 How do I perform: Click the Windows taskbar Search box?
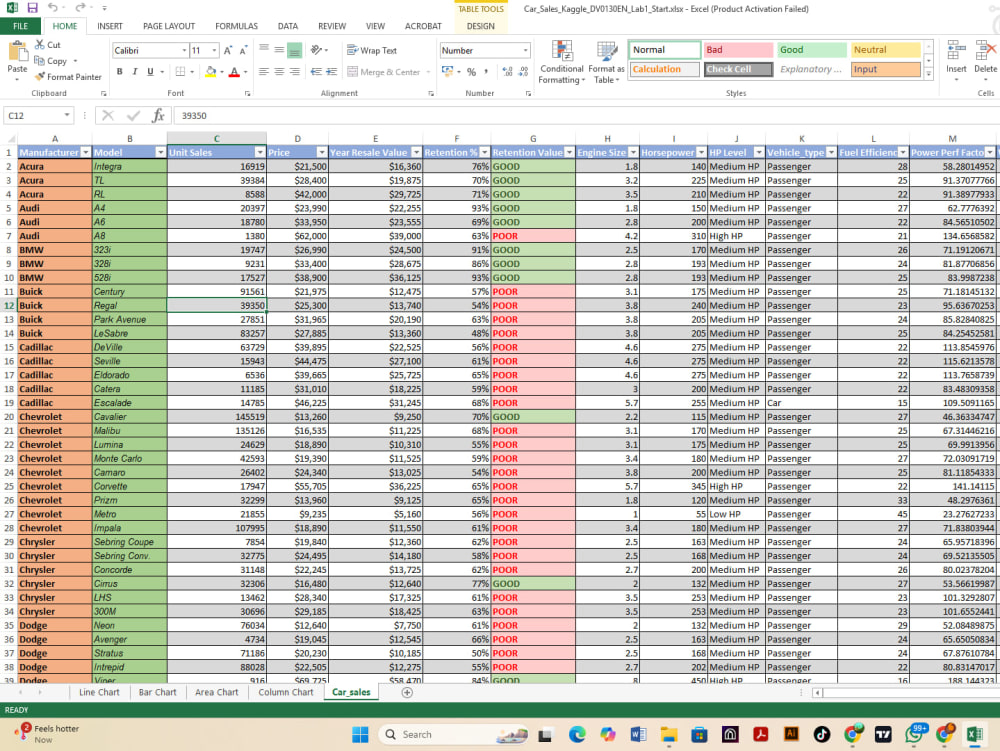click(x=453, y=734)
